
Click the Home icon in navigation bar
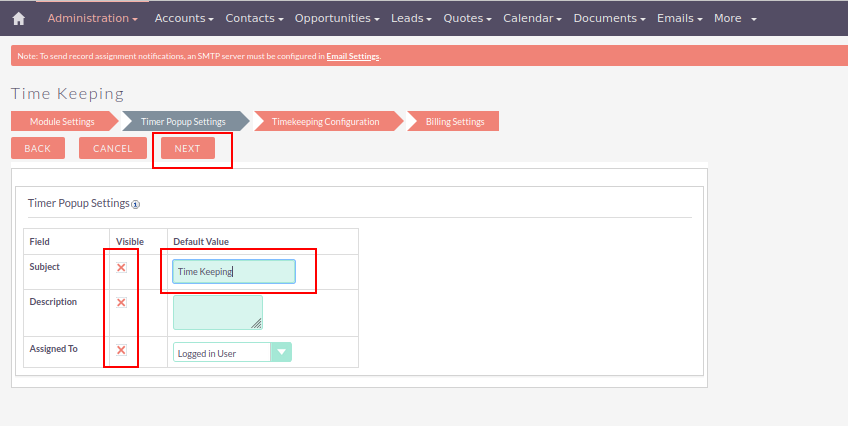pyautogui.click(x=18, y=18)
